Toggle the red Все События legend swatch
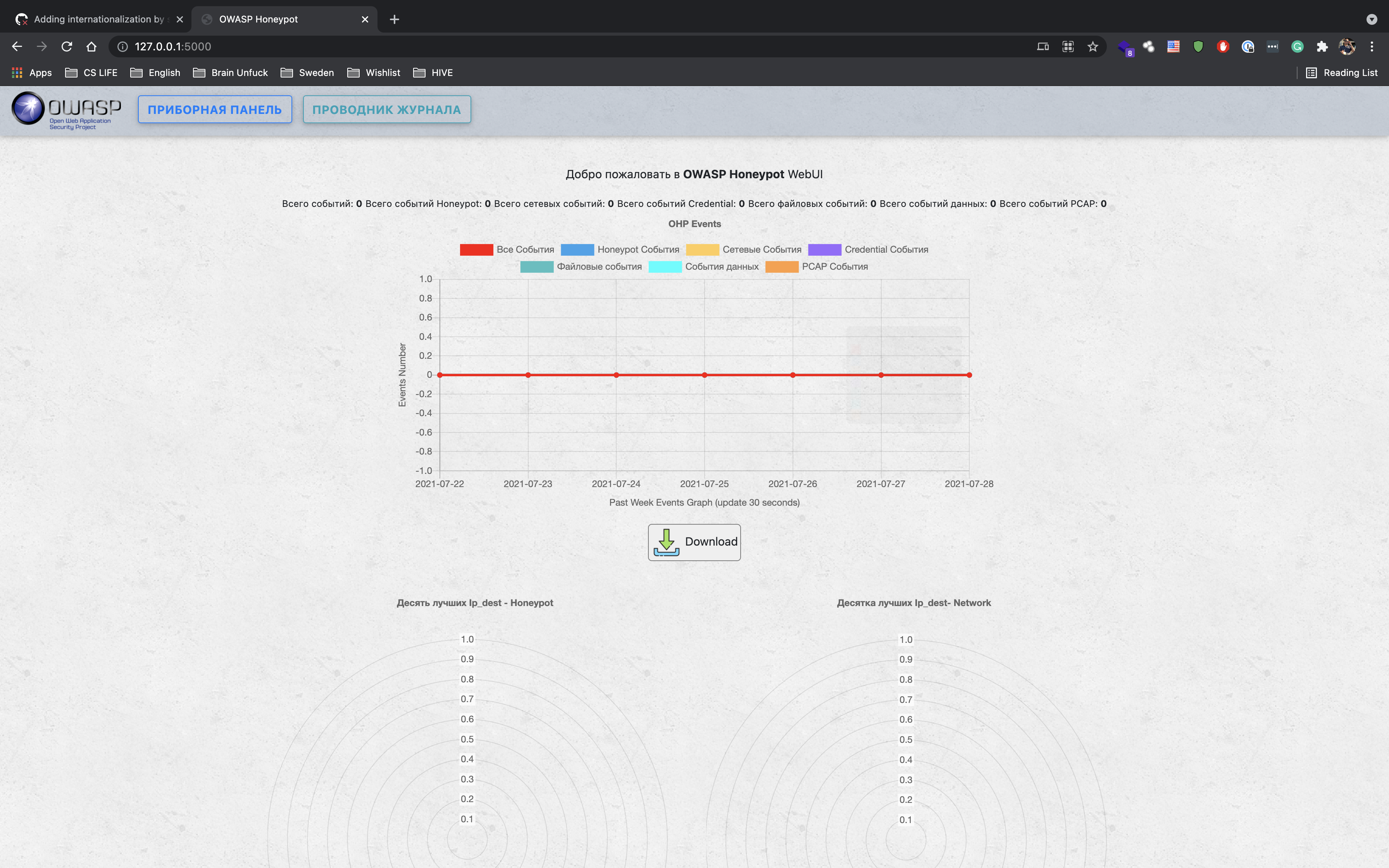The width and height of the screenshot is (1389, 868). tap(476, 250)
